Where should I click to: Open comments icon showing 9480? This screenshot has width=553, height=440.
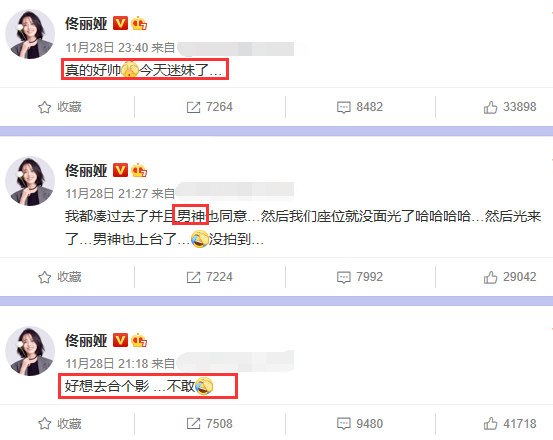coord(344,423)
